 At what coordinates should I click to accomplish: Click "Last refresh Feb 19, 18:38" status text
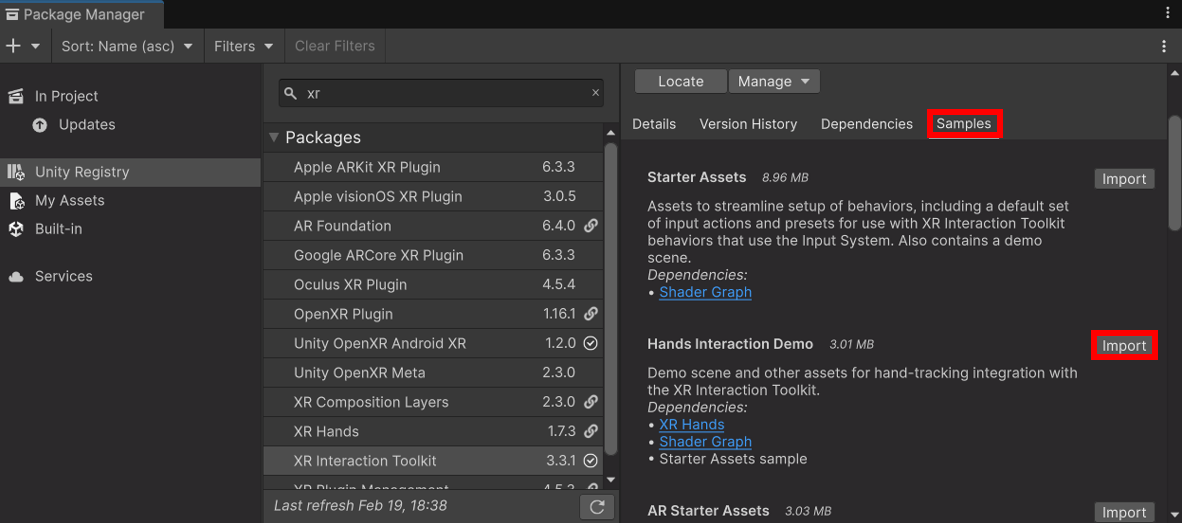coord(360,506)
